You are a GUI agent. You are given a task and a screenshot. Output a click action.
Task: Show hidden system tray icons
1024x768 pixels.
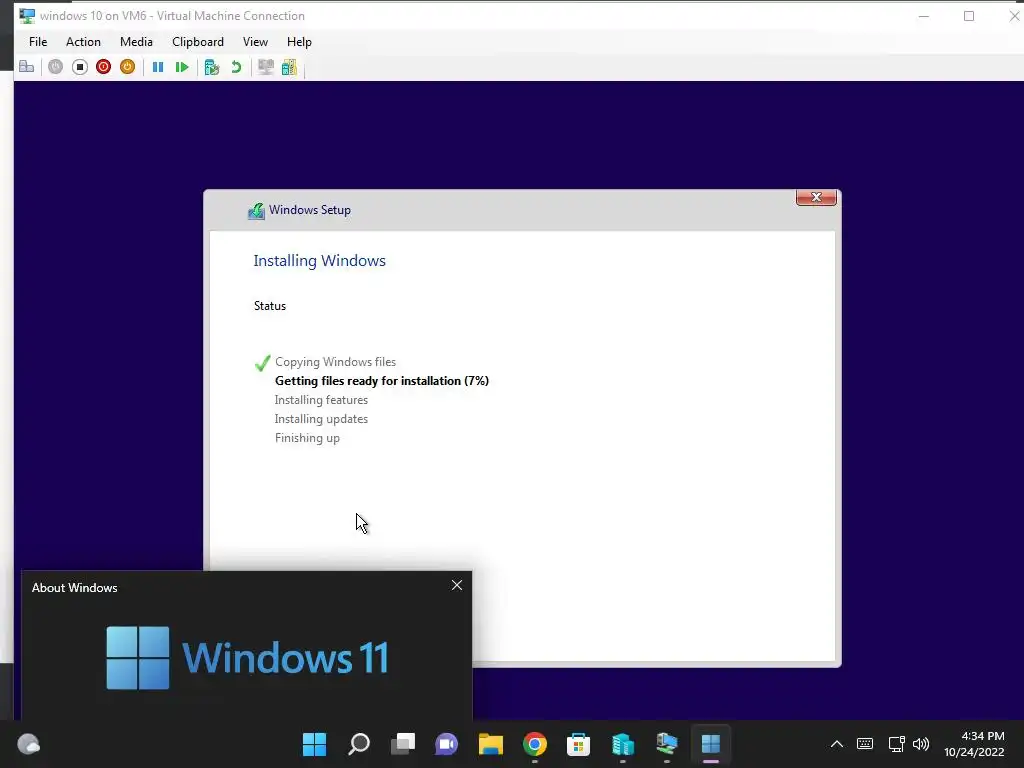pyautogui.click(x=837, y=744)
